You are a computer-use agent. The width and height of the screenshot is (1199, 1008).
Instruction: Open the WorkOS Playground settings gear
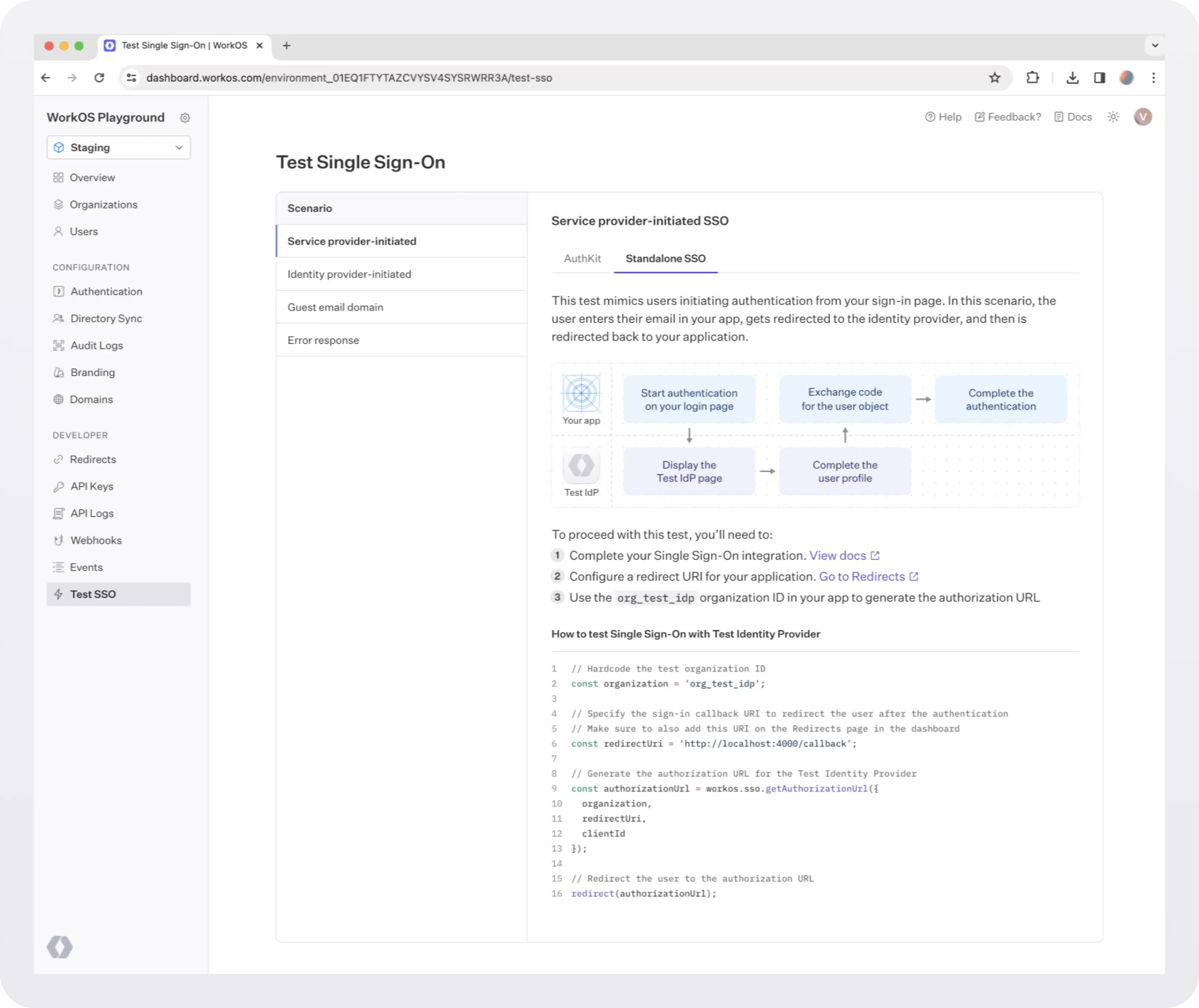[x=185, y=118]
